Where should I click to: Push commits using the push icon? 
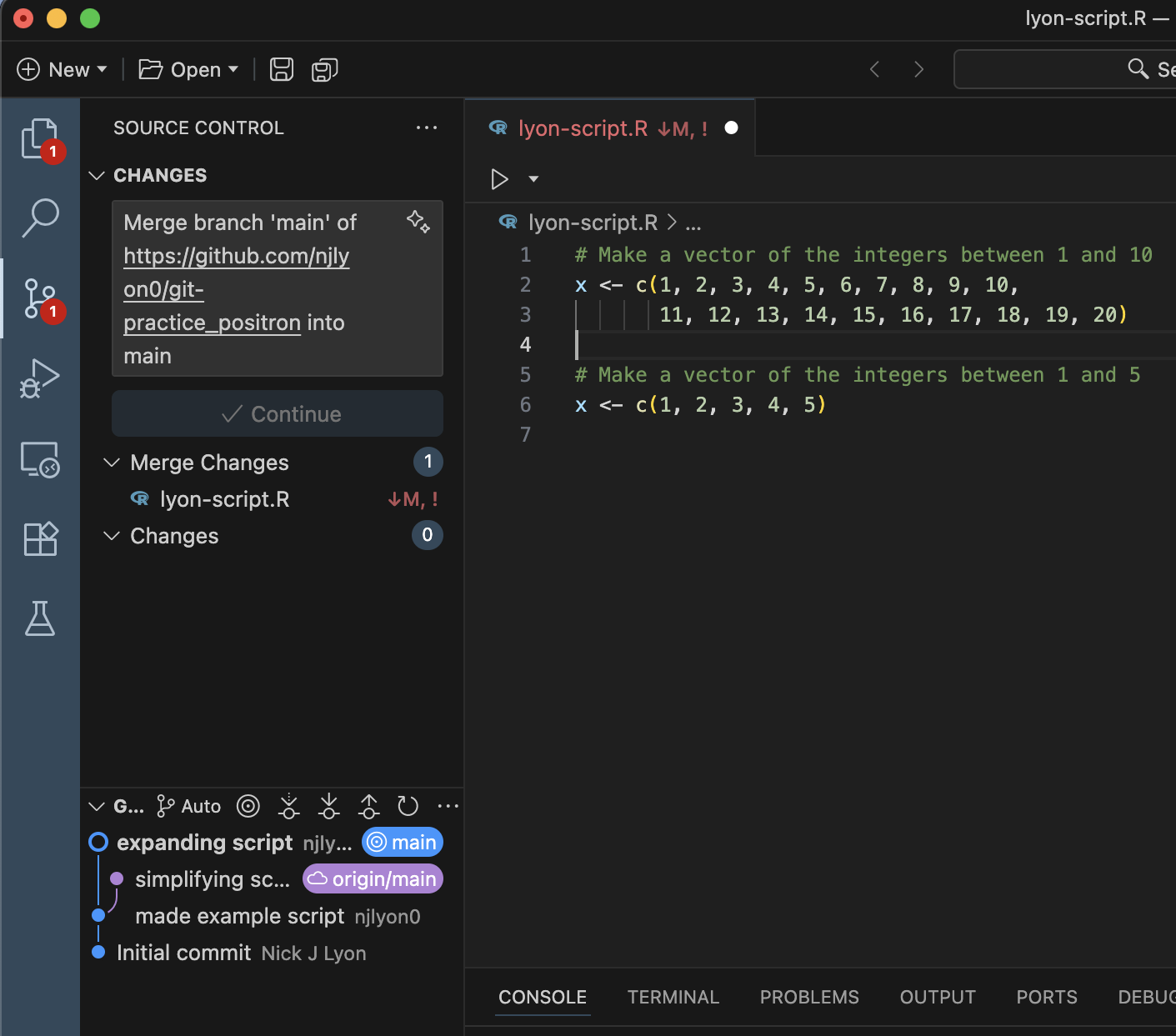click(x=368, y=806)
